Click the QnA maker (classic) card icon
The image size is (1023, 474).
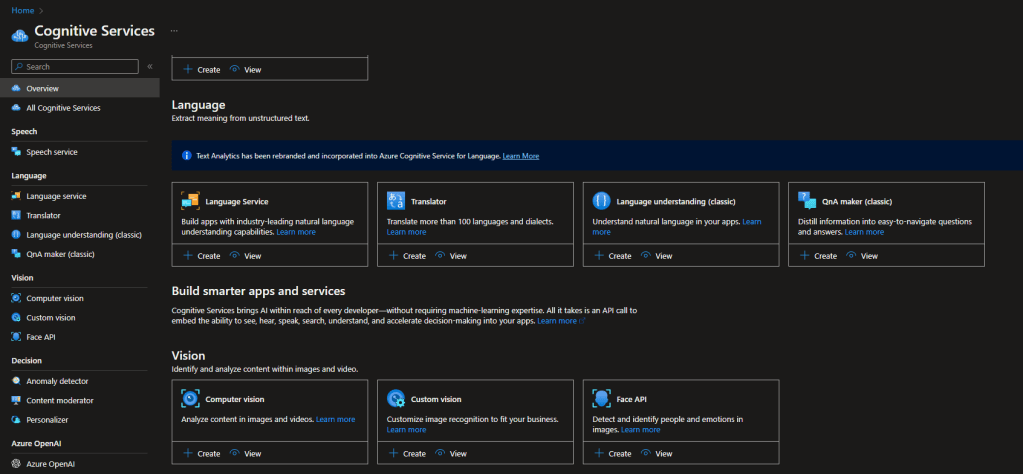[x=807, y=200]
